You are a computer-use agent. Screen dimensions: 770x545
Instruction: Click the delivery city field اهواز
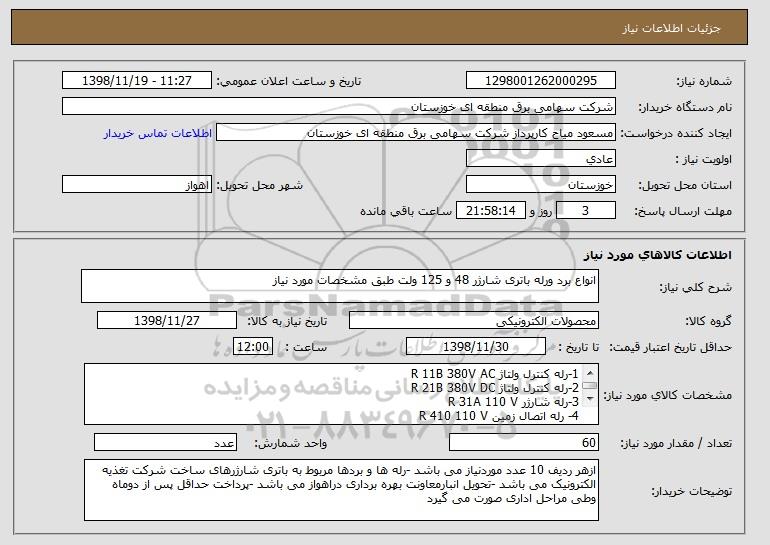click(x=137, y=185)
